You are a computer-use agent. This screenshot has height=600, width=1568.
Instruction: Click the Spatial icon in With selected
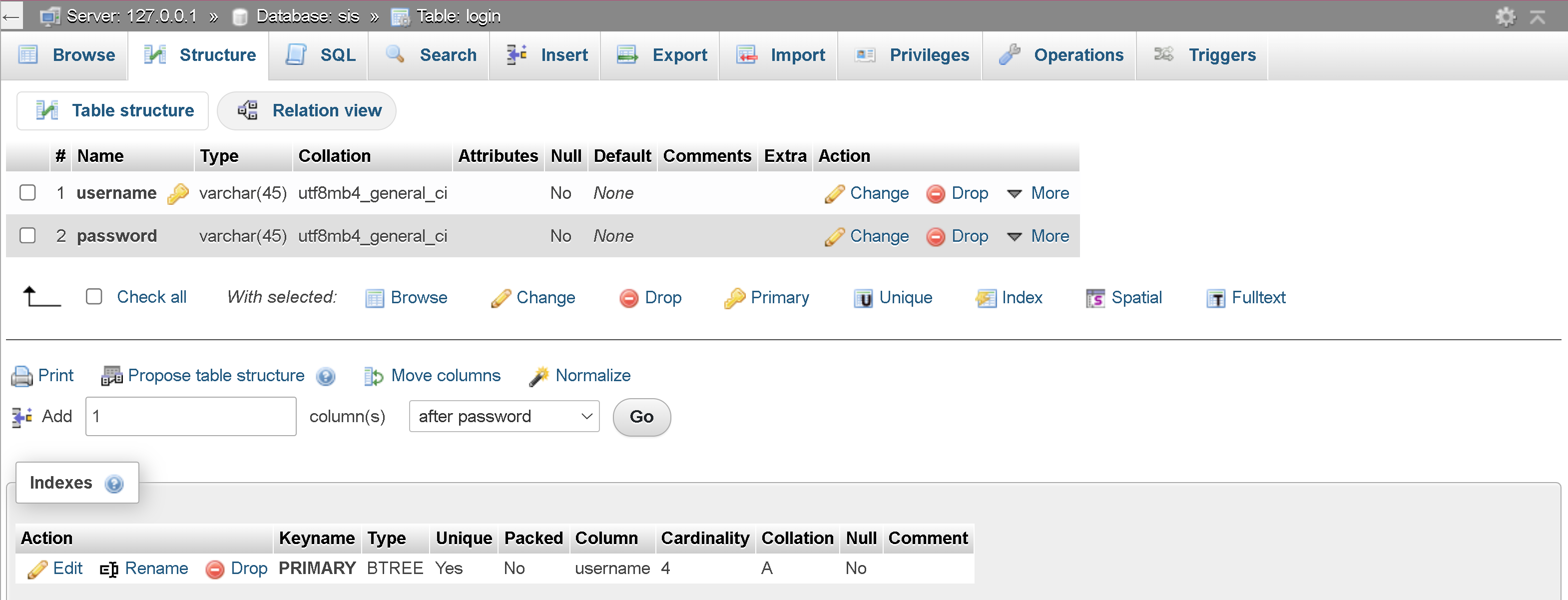coord(1095,298)
